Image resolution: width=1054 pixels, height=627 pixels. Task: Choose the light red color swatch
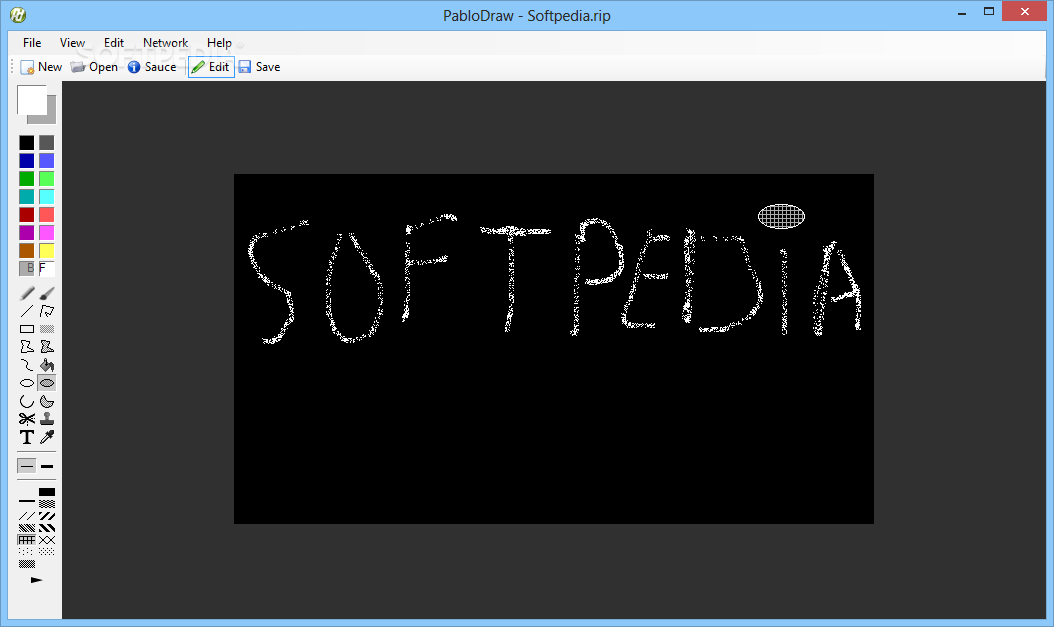click(46, 214)
